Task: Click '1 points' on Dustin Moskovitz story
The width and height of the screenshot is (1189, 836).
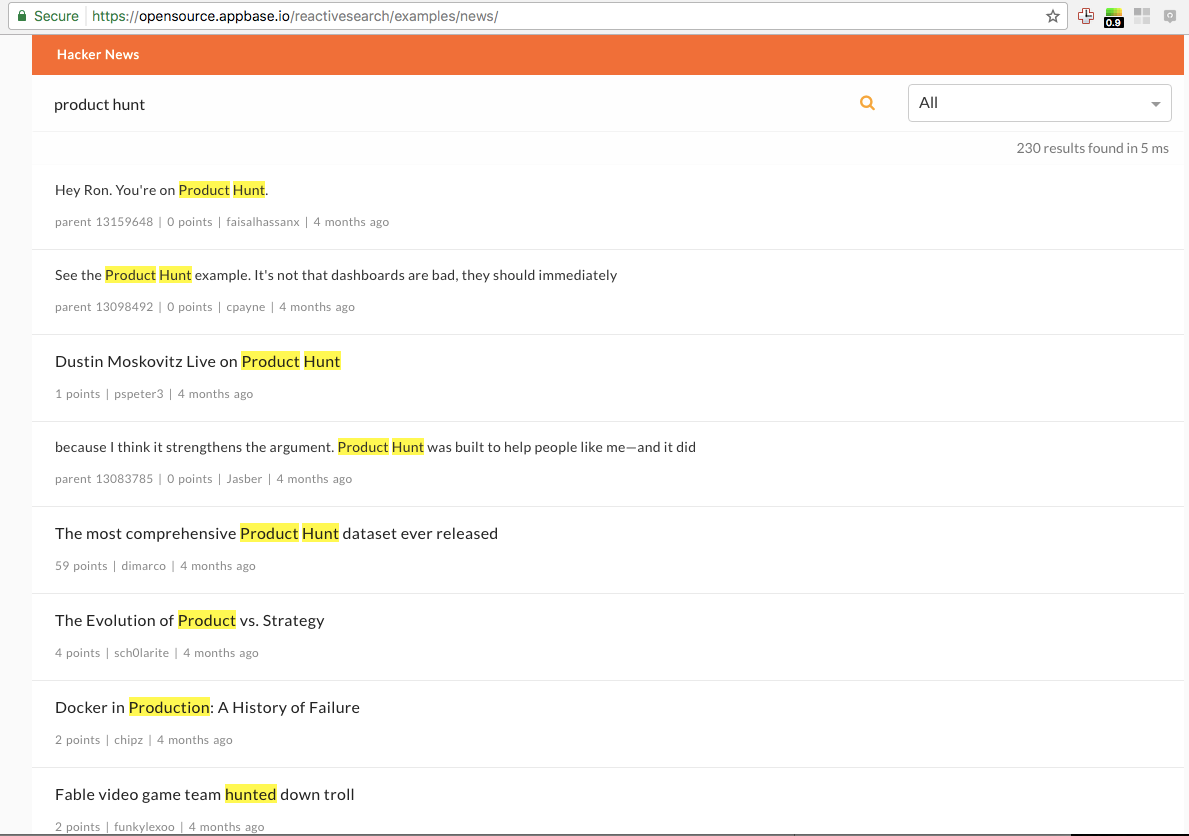Action: [77, 394]
